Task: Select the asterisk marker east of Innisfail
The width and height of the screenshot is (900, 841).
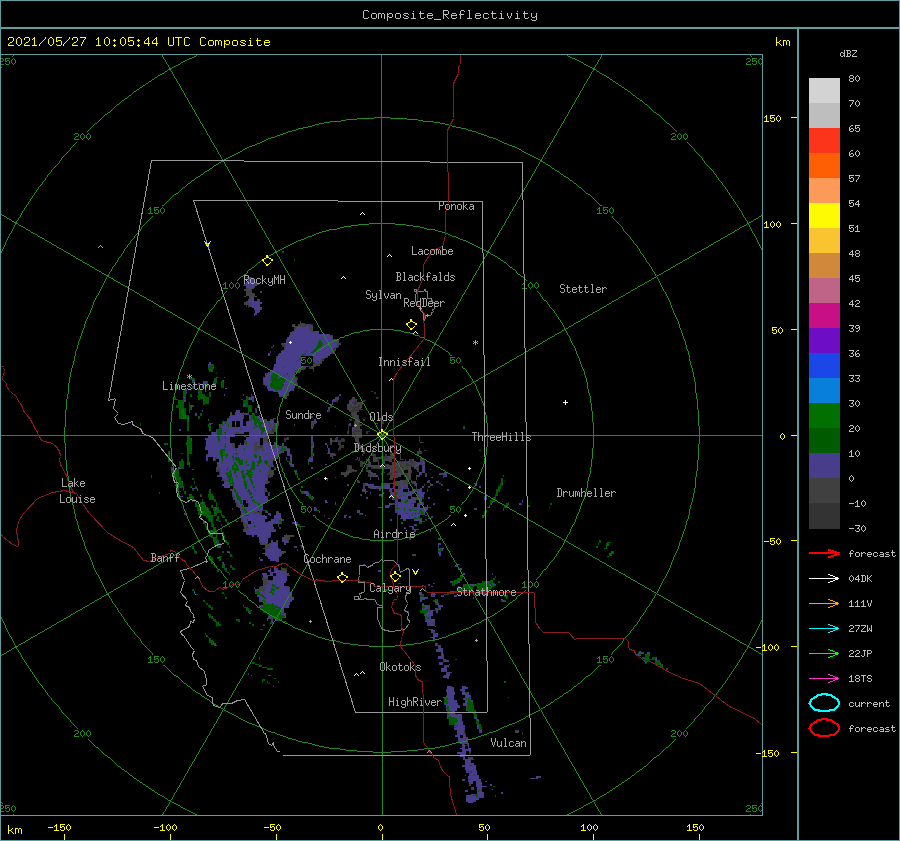Action: coord(475,343)
